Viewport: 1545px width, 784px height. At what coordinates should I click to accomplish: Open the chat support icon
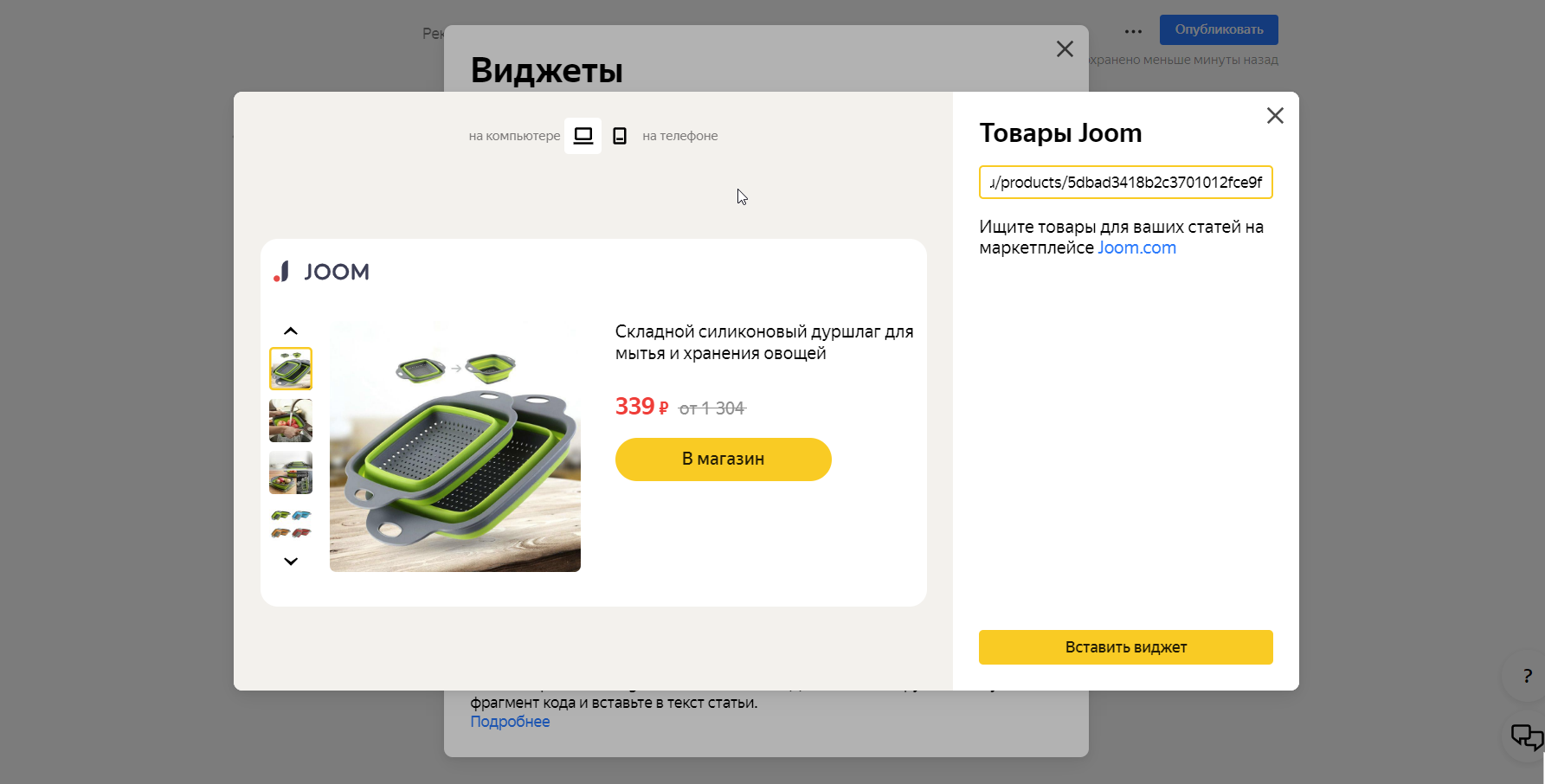click(1526, 737)
